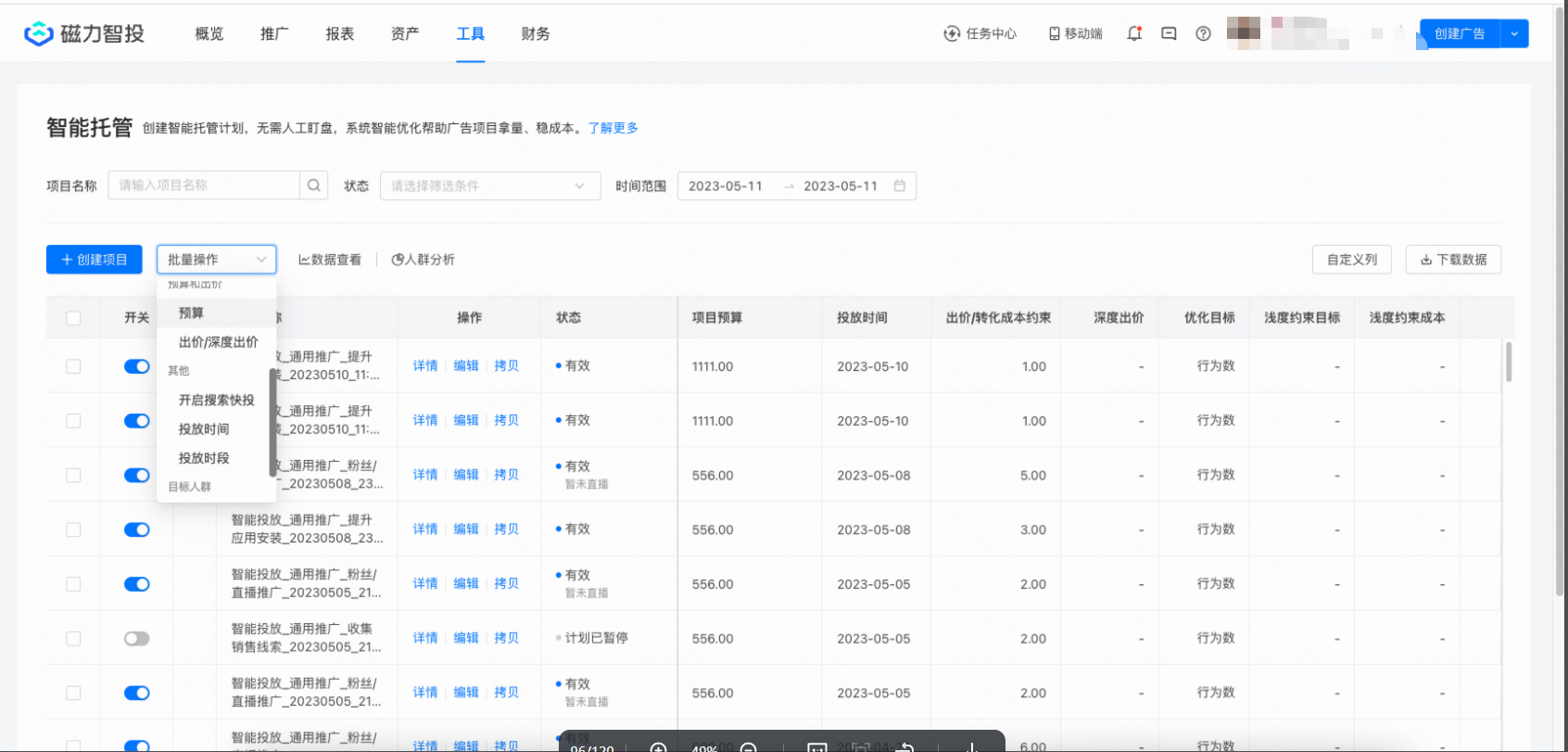The width and height of the screenshot is (1568, 752).
Task: Open 详情 for bid 3.00 row
Action: (x=425, y=529)
